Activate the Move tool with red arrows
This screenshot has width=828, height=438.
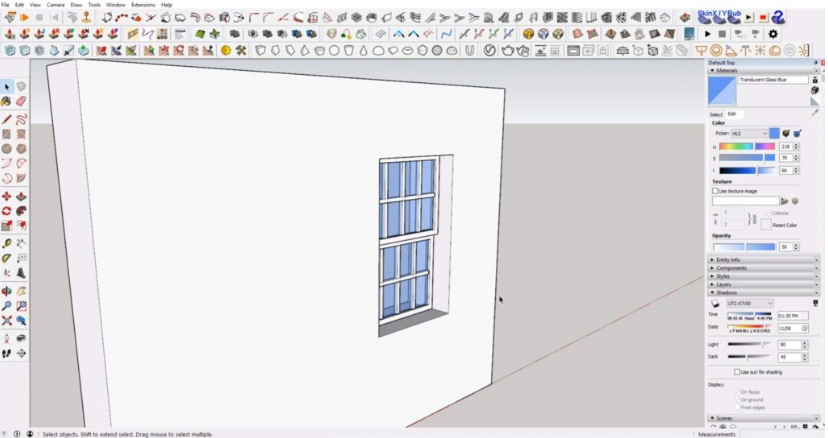(6, 197)
